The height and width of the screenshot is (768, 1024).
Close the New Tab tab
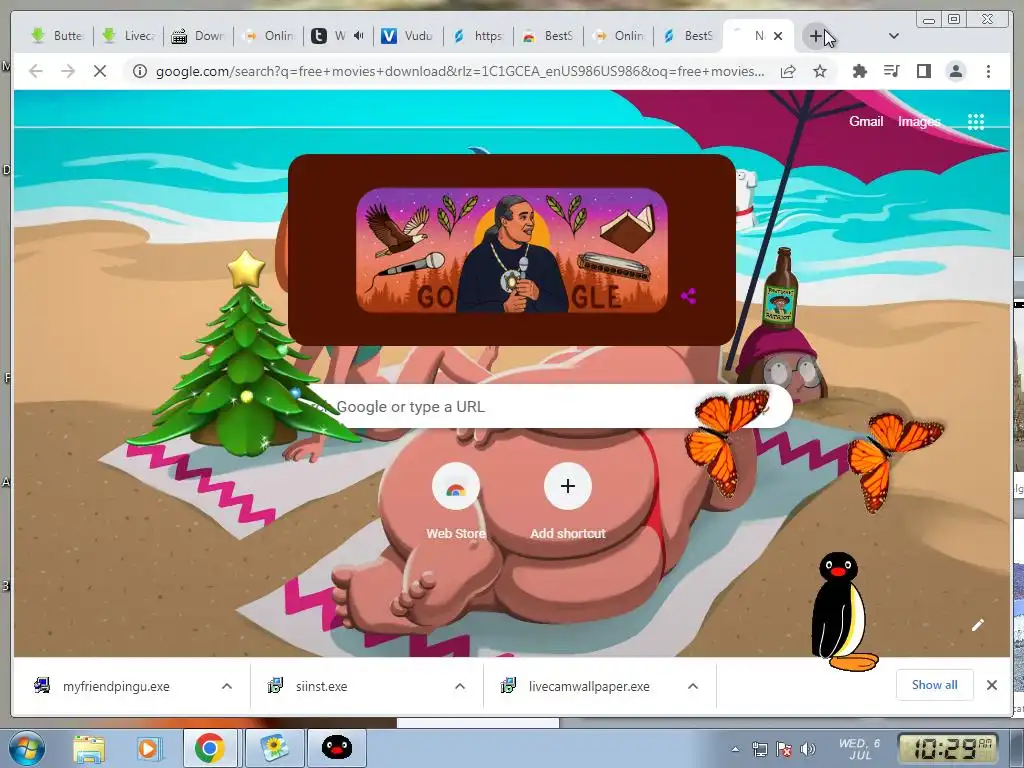point(778,36)
